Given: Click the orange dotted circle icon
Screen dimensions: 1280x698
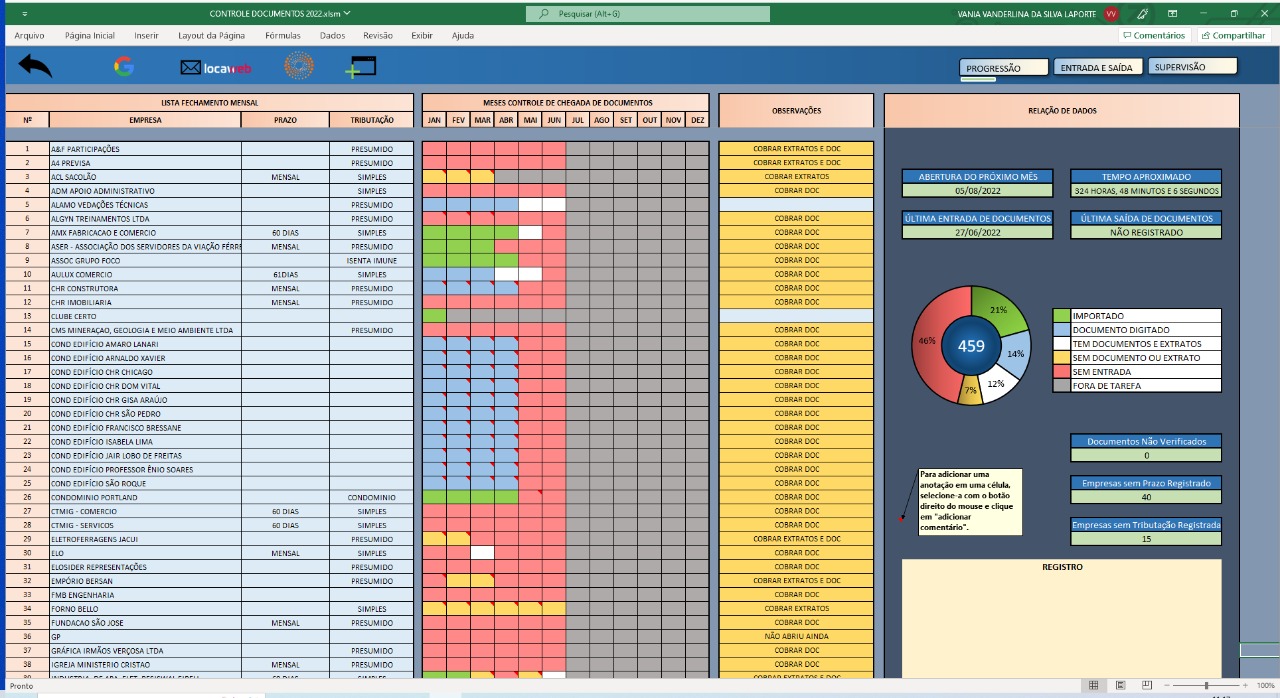Looking at the screenshot, I should pos(298,66).
